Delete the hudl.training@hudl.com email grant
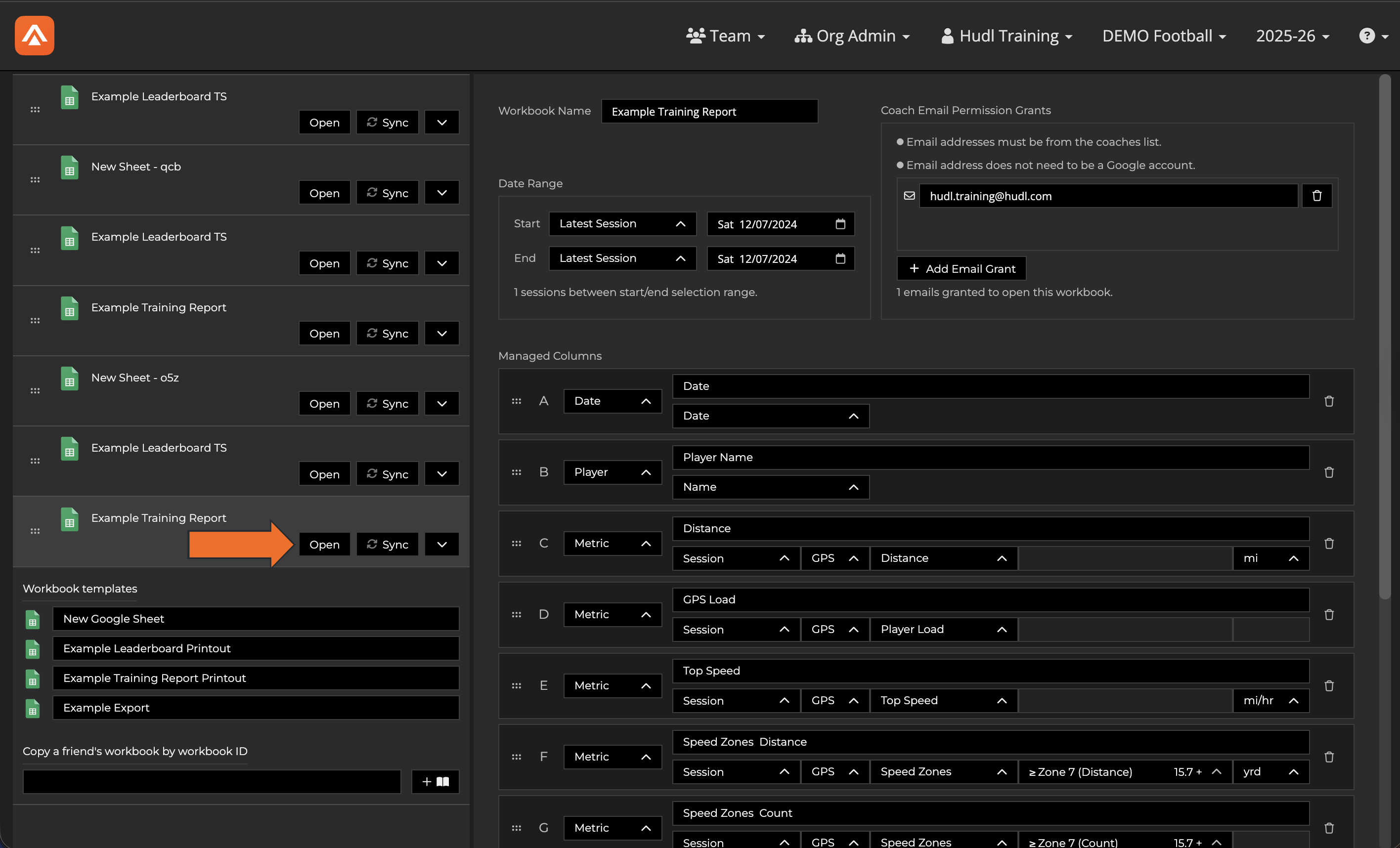This screenshot has height=848, width=1400. tap(1316, 196)
